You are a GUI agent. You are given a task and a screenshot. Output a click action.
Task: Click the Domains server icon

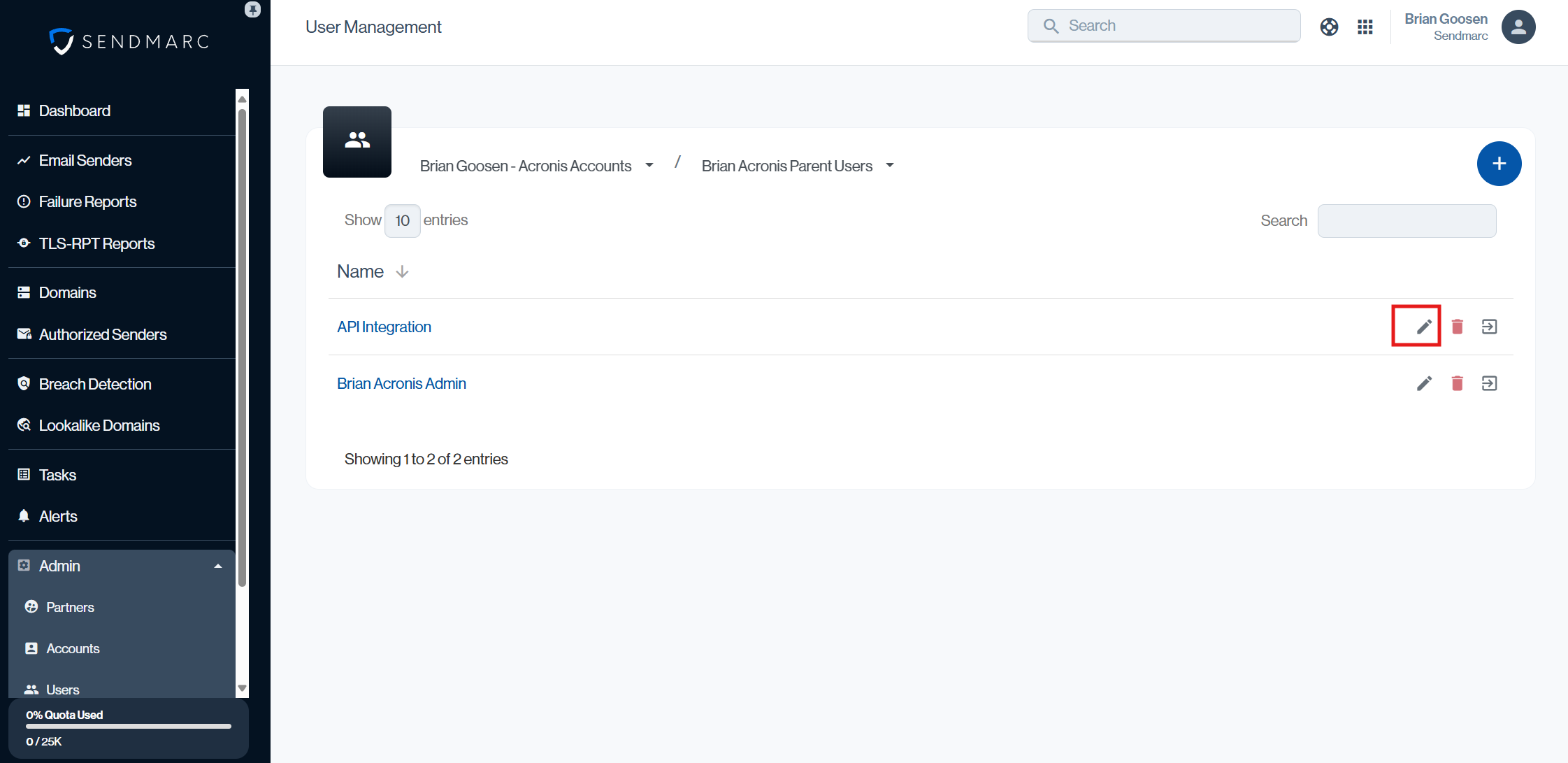click(x=24, y=292)
